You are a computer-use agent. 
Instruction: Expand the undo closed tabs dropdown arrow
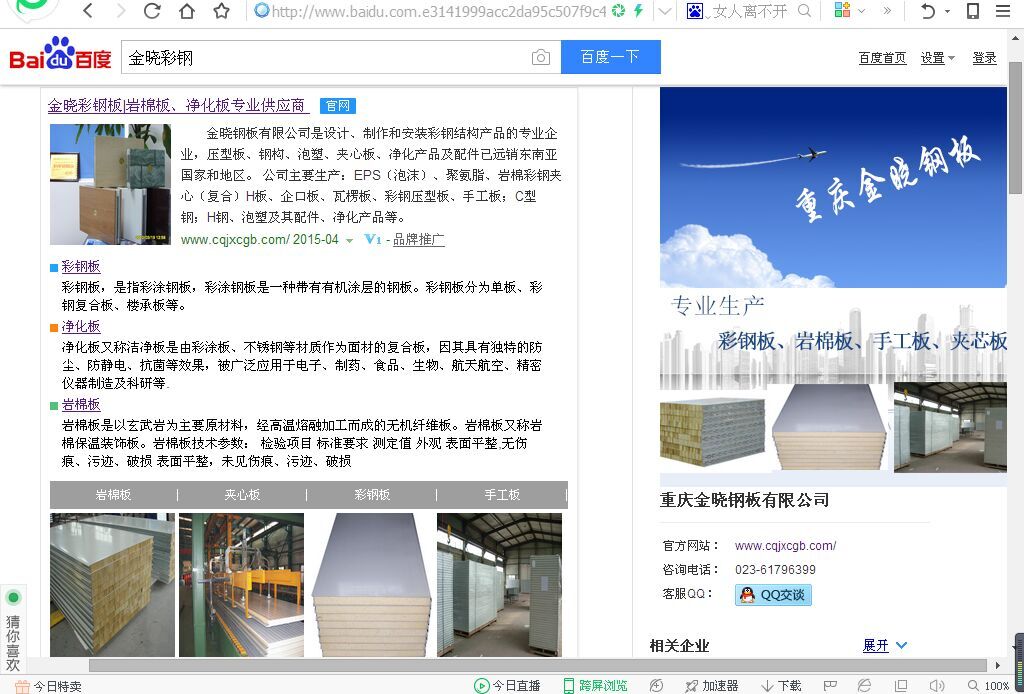(x=948, y=12)
